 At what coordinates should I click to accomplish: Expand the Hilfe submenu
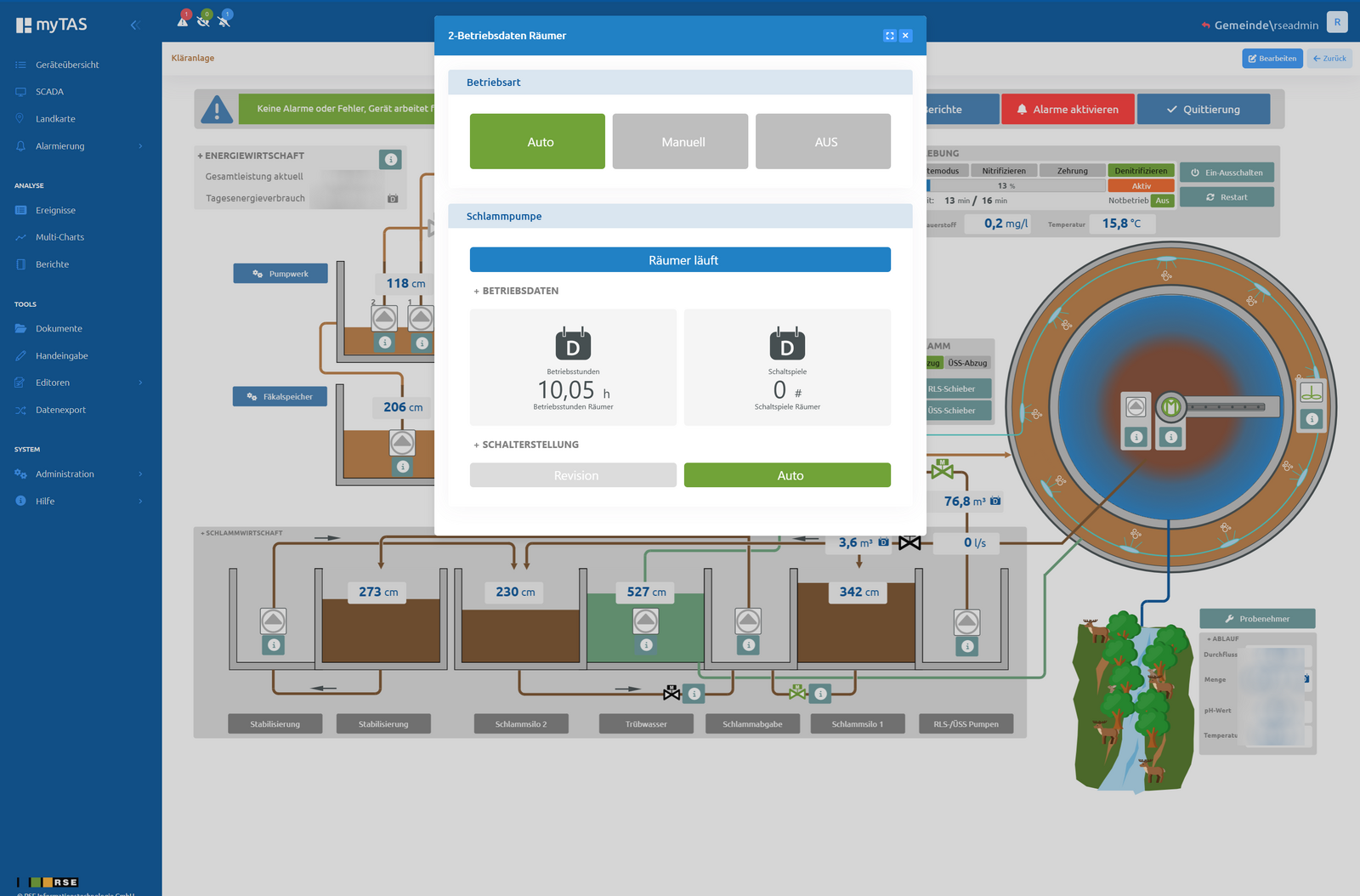[x=140, y=502]
